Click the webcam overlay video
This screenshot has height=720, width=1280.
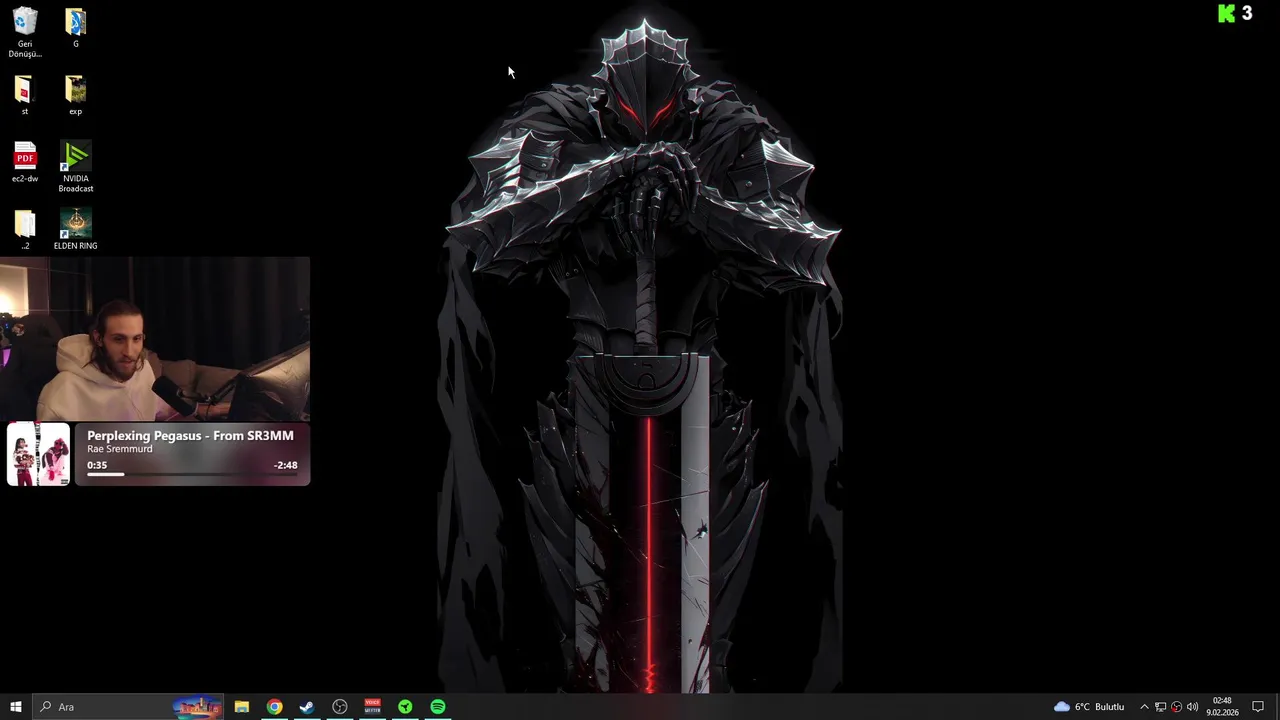click(155, 339)
